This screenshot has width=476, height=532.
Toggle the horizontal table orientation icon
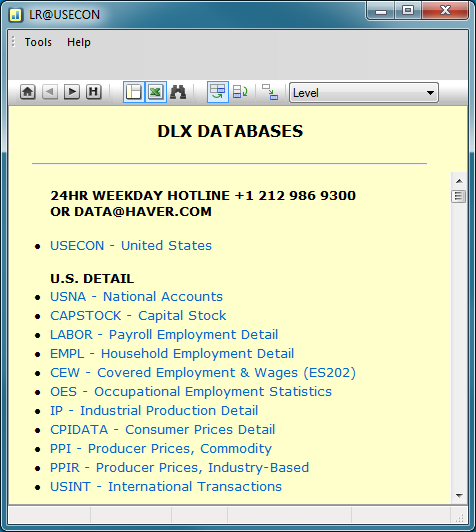(217, 92)
